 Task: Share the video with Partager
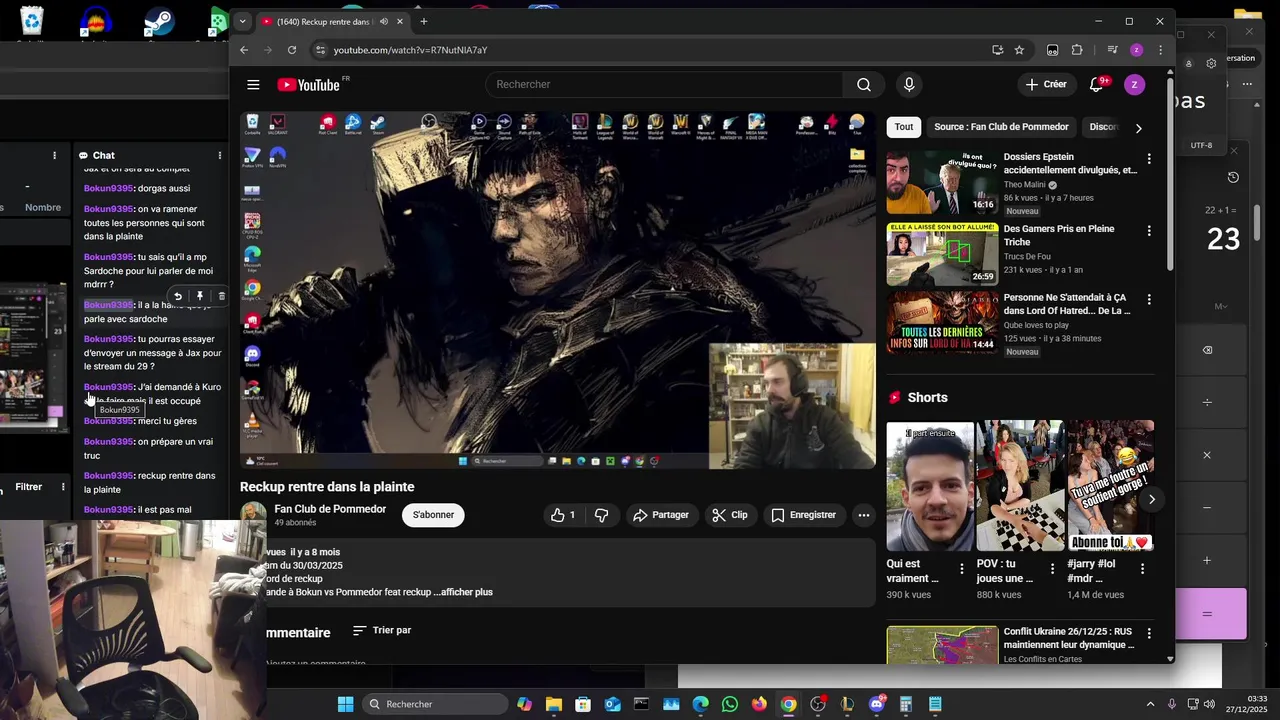pyautogui.click(x=660, y=515)
